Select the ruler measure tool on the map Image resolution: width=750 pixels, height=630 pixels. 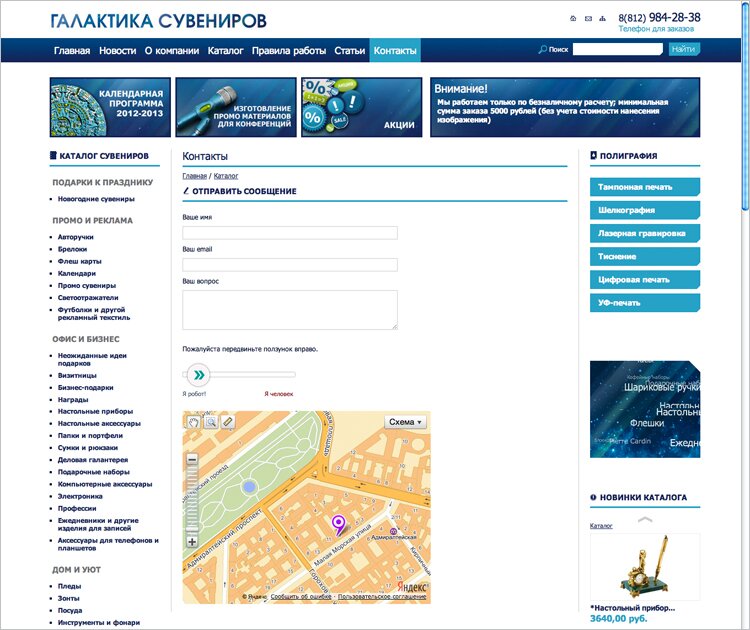click(x=228, y=422)
